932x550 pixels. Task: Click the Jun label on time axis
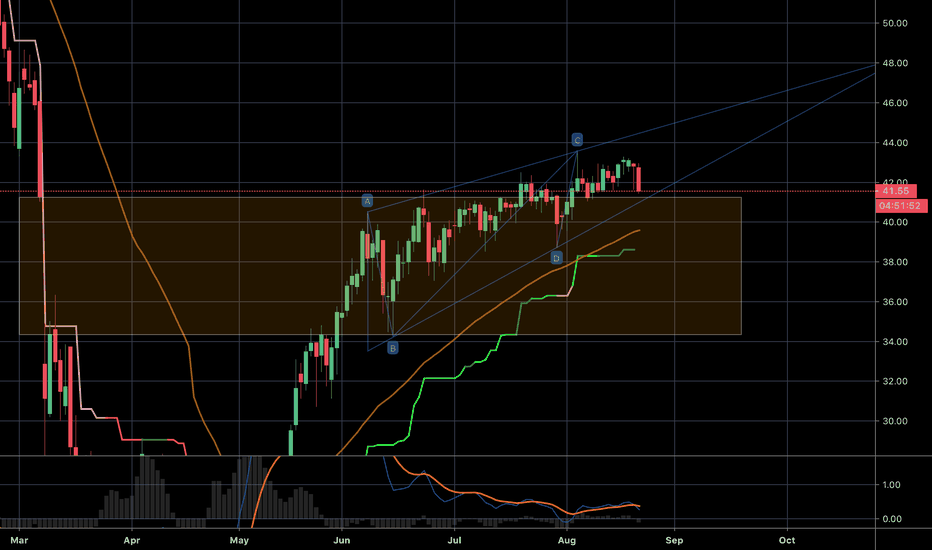(x=342, y=540)
